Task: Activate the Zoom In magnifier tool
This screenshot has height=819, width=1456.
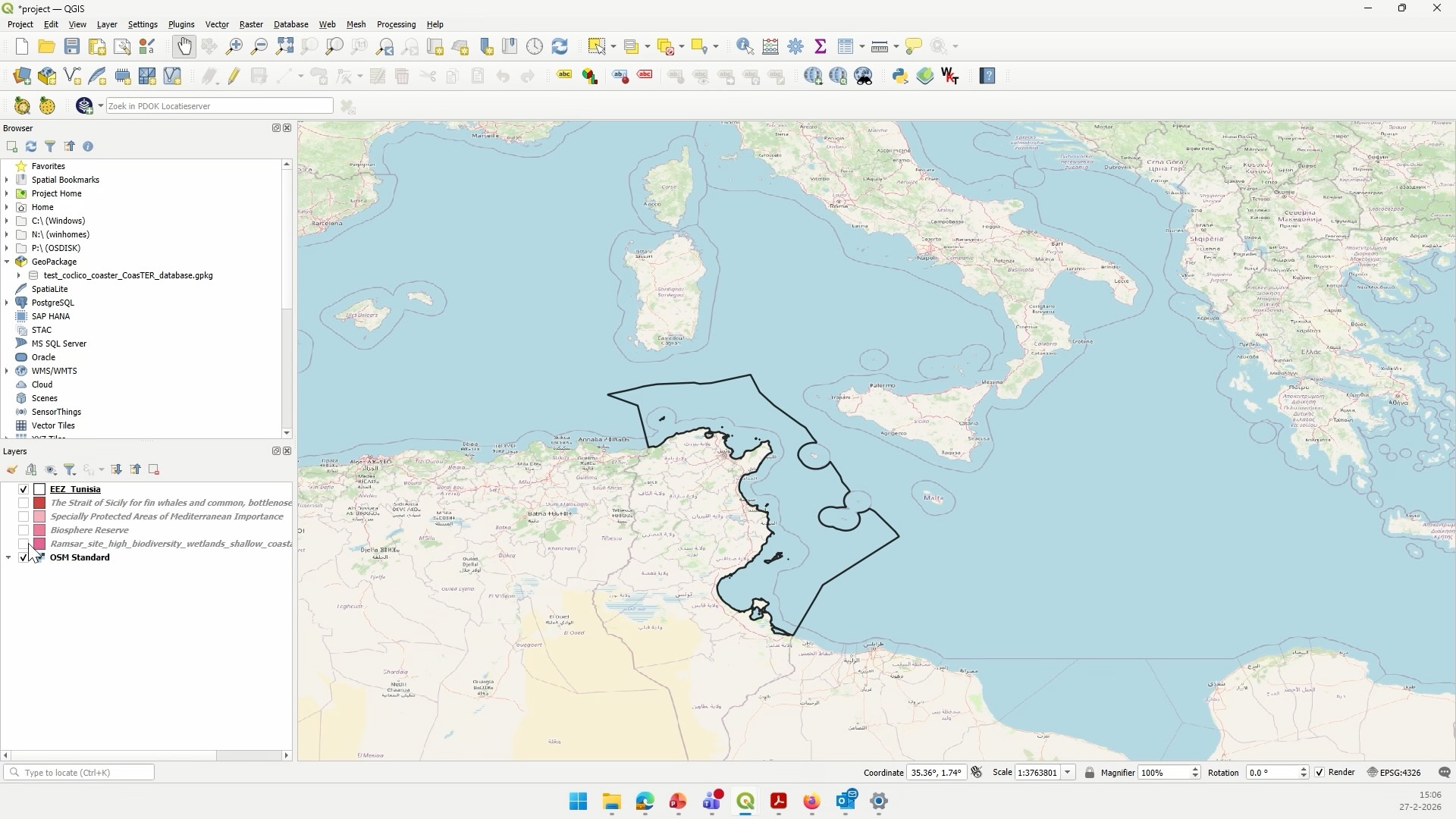Action: [x=234, y=47]
